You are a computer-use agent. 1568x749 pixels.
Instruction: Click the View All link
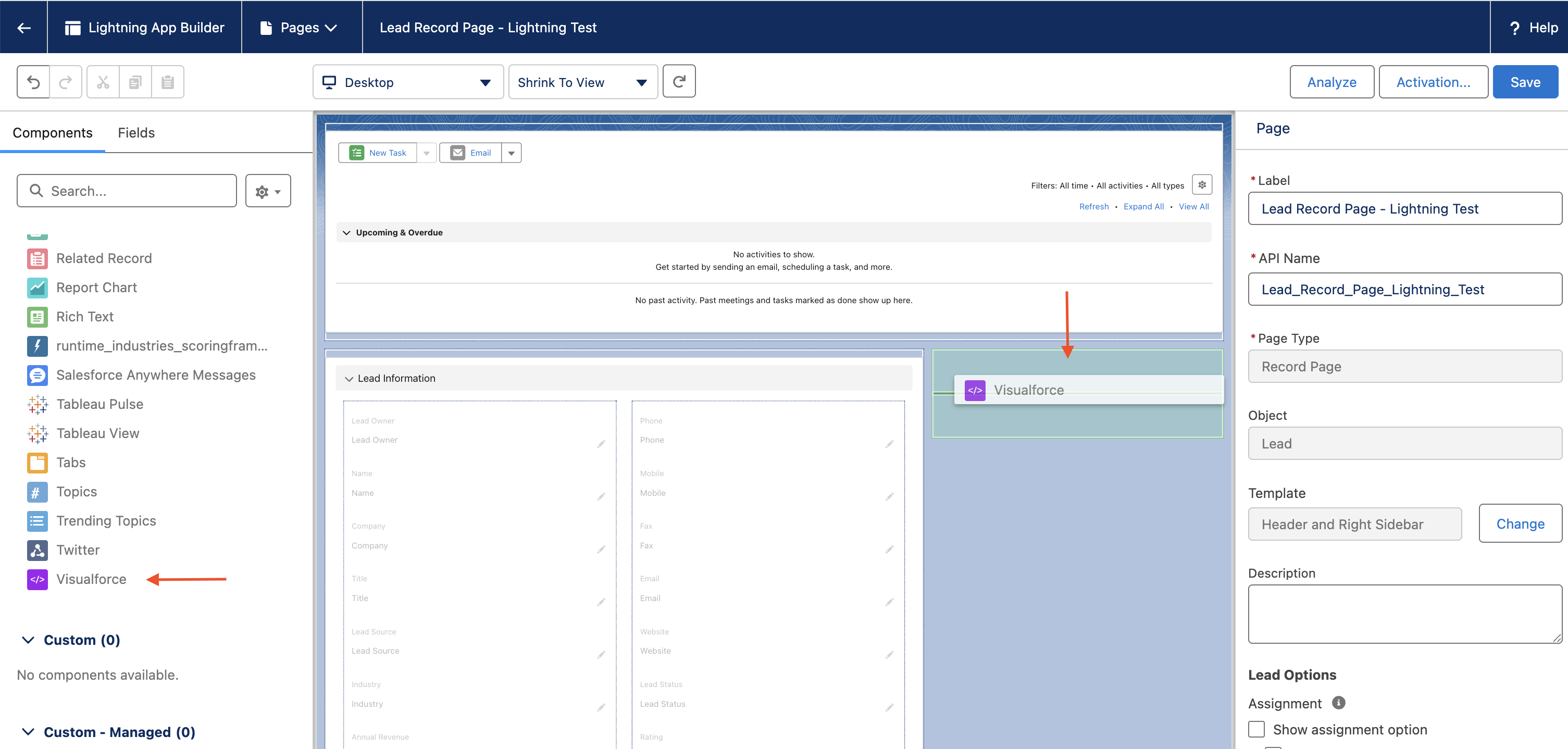pos(1193,207)
